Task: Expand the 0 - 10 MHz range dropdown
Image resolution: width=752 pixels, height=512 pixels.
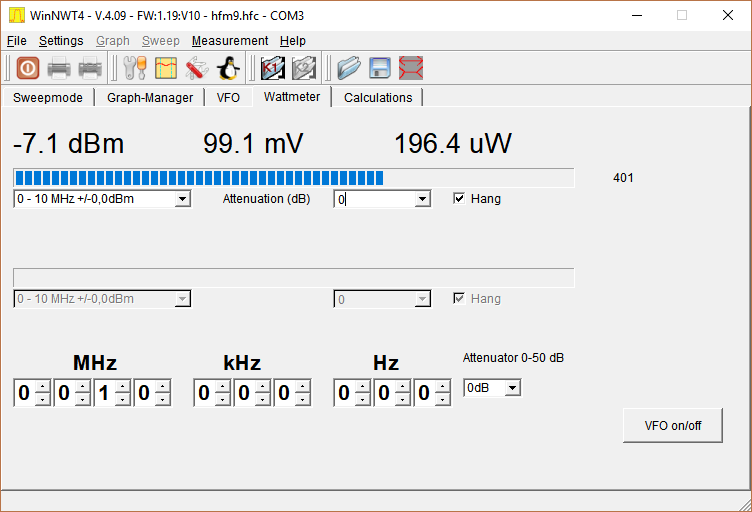Action: coord(182,199)
